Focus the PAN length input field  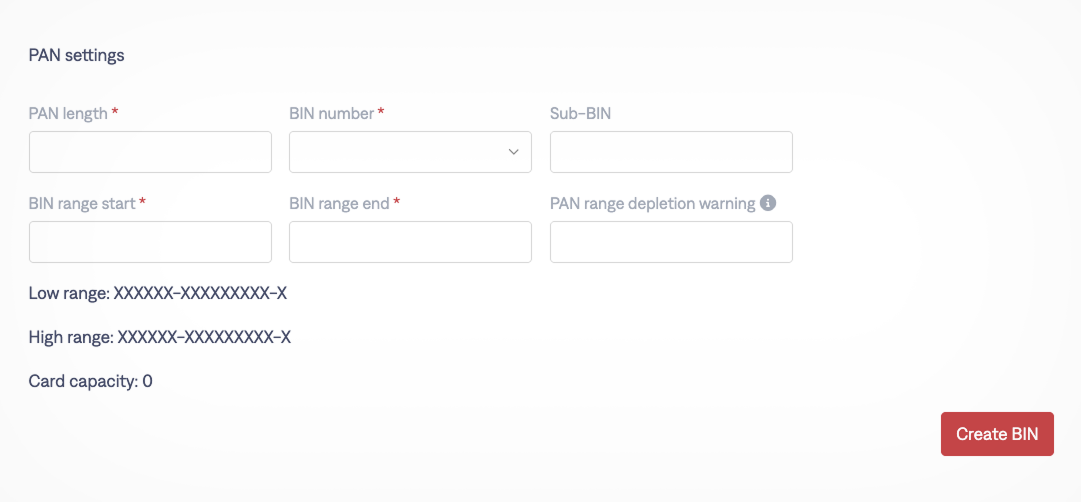point(150,152)
